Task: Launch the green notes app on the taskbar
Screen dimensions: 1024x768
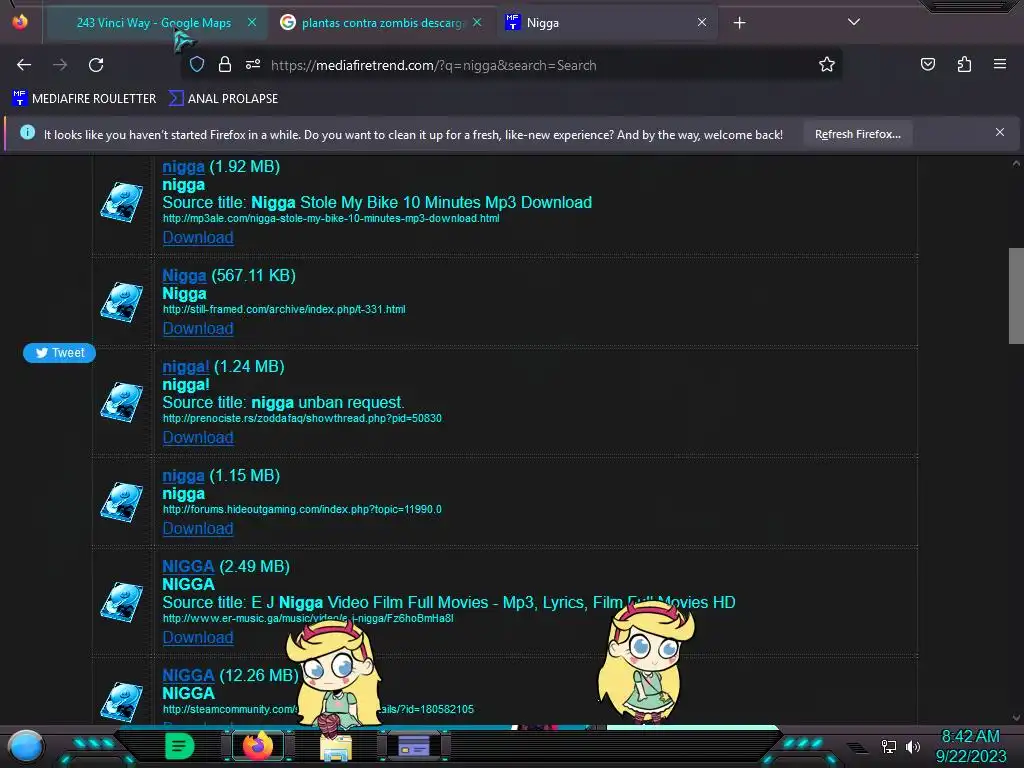Action: click(180, 746)
